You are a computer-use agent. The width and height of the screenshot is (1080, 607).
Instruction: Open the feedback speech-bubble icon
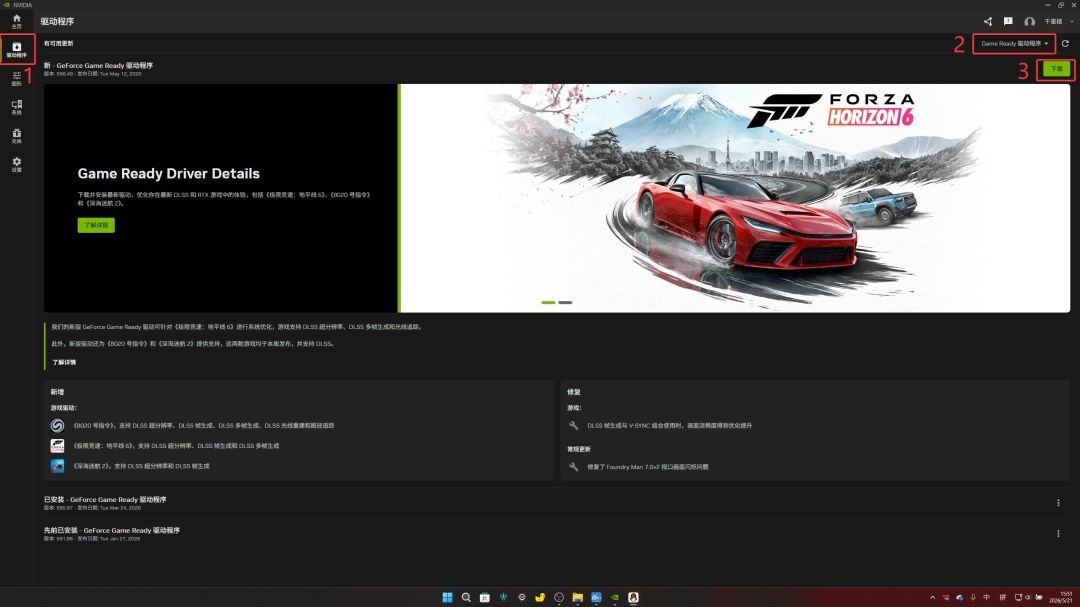[x=1008, y=21]
